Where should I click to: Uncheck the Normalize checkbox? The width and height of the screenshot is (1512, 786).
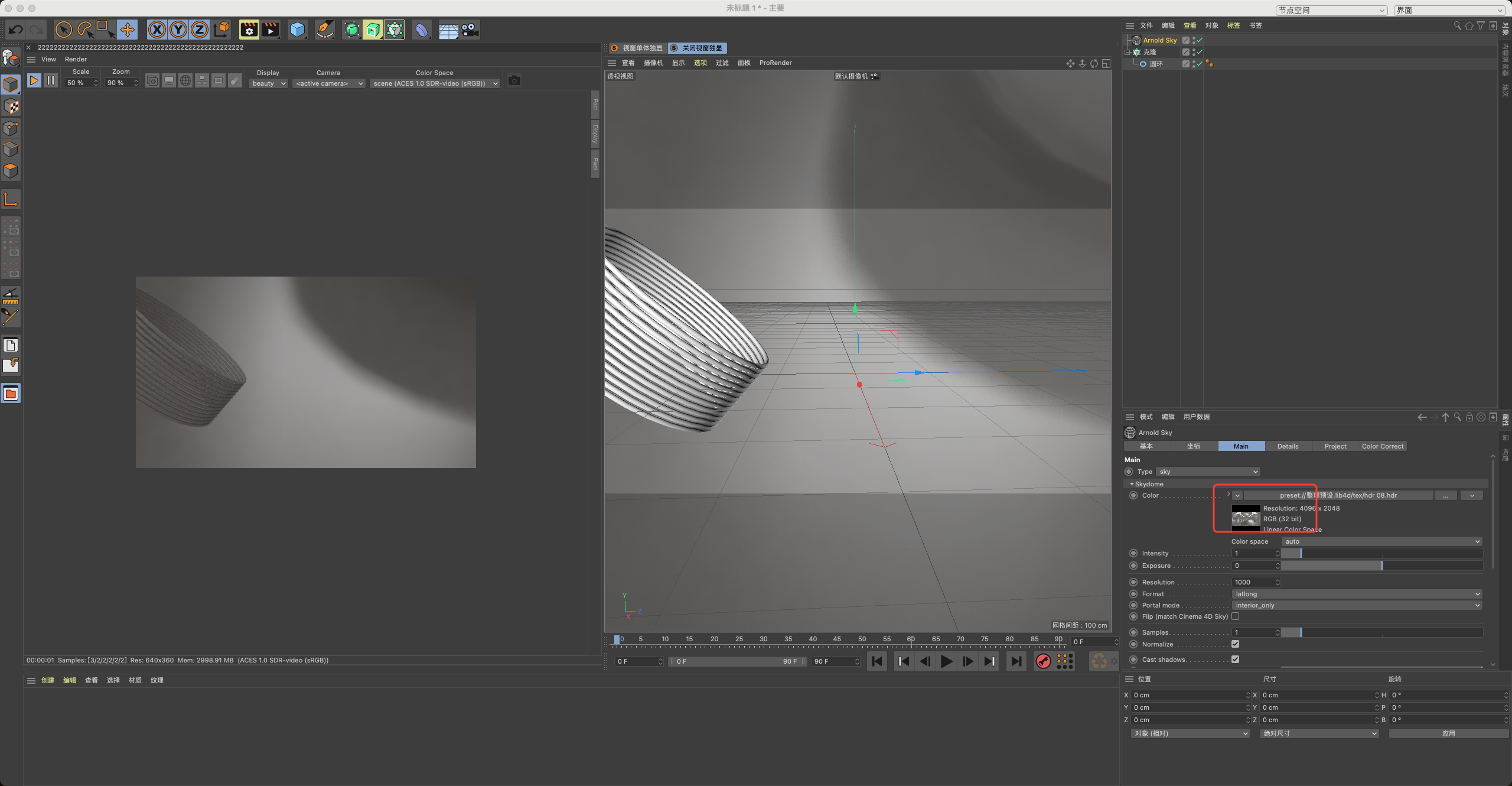[1235, 644]
